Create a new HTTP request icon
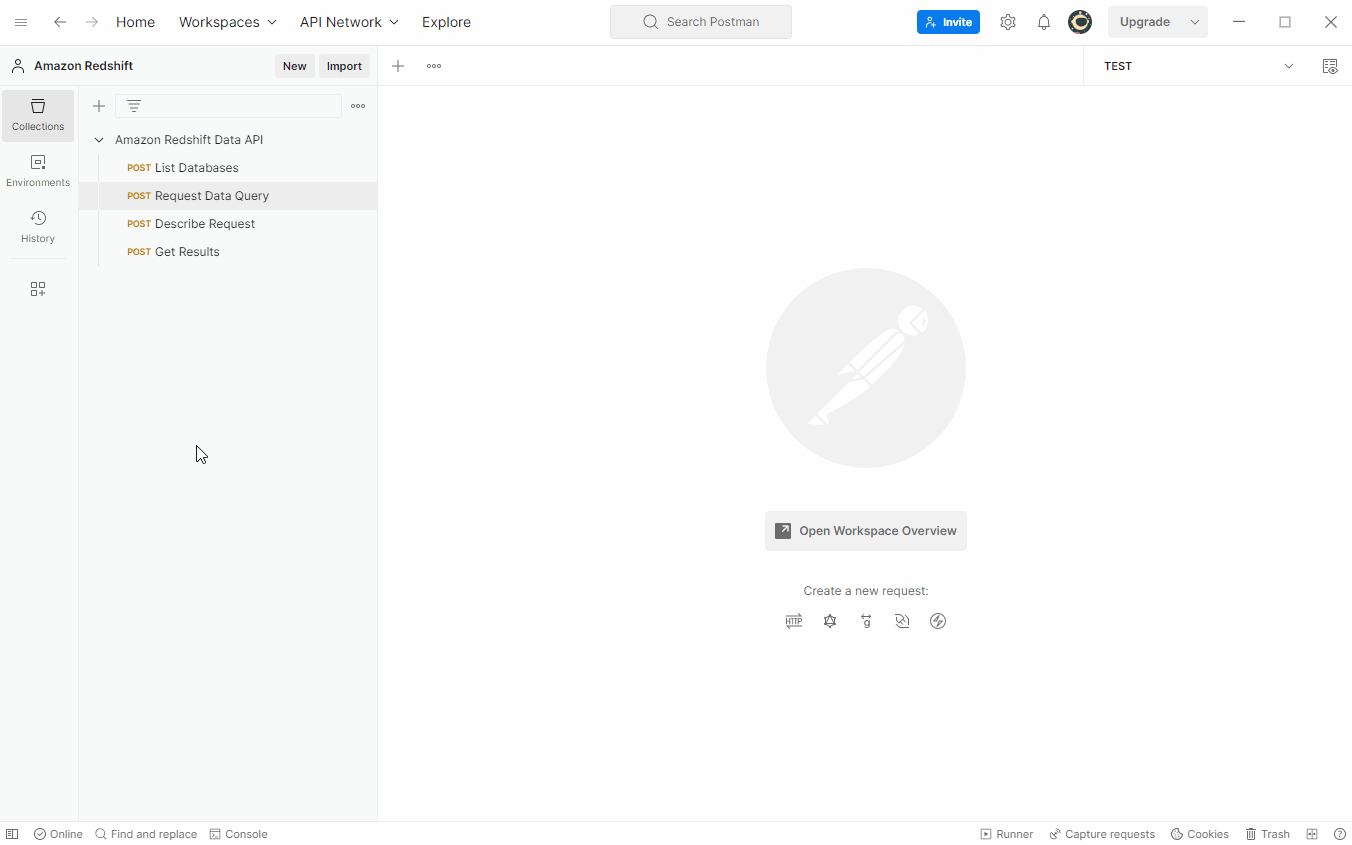Image resolution: width=1352 pixels, height=845 pixels. 794,621
